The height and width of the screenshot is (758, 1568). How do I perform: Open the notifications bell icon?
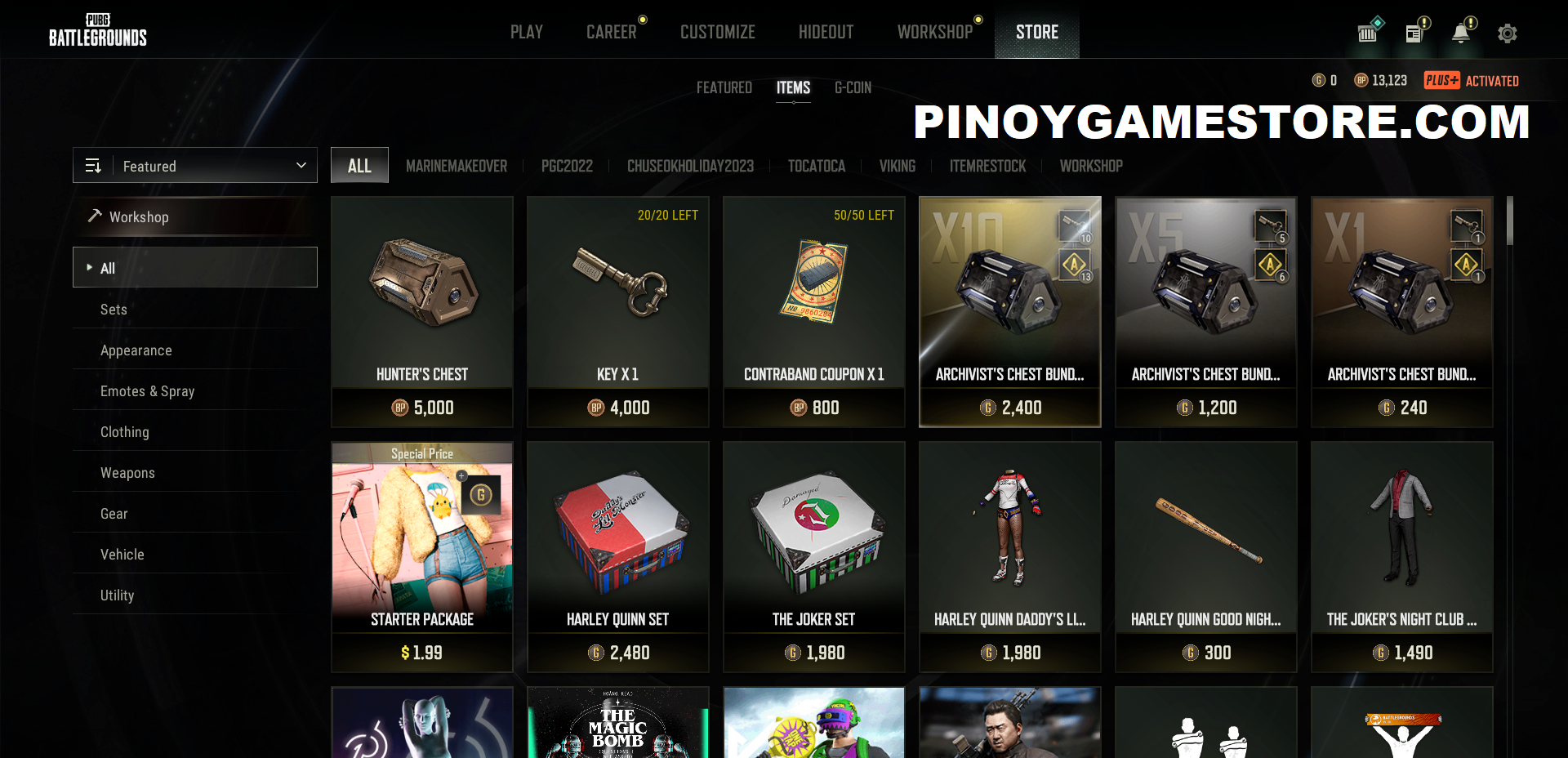coord(1461,33)
